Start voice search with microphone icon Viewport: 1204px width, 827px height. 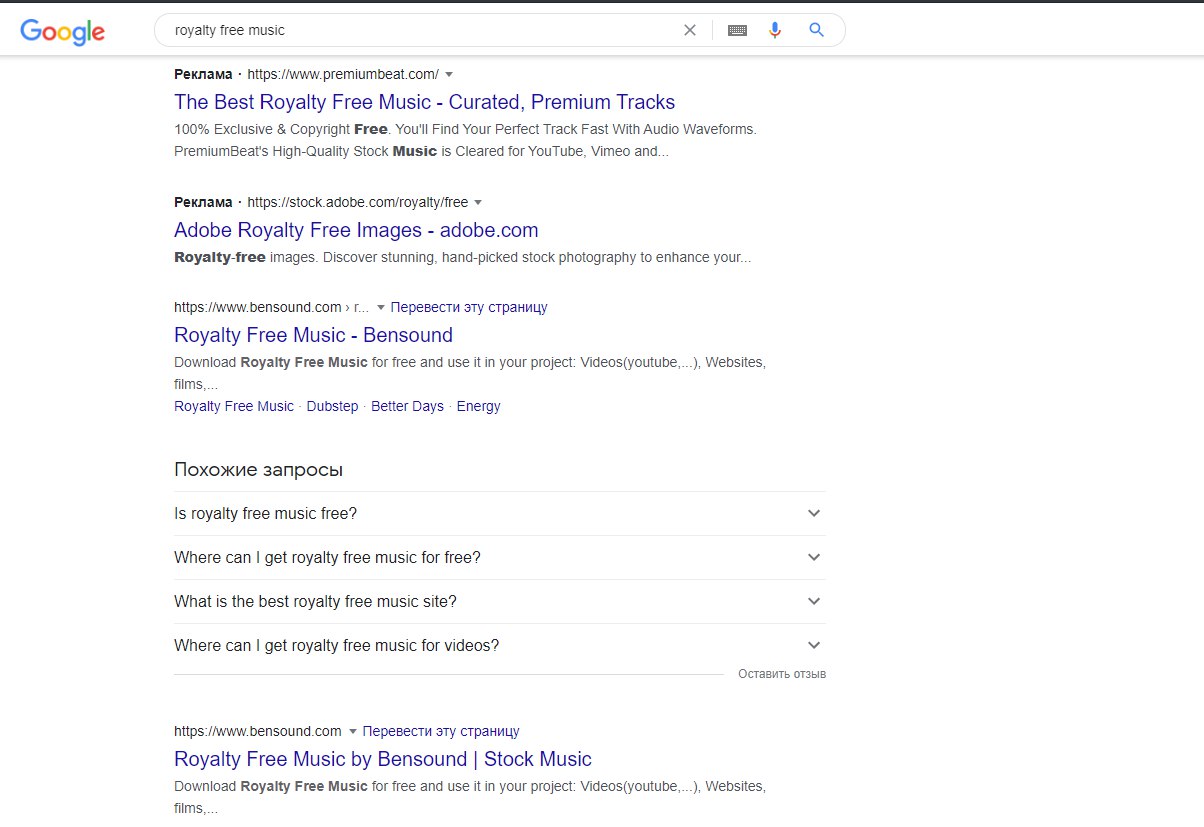coord(775,30)
